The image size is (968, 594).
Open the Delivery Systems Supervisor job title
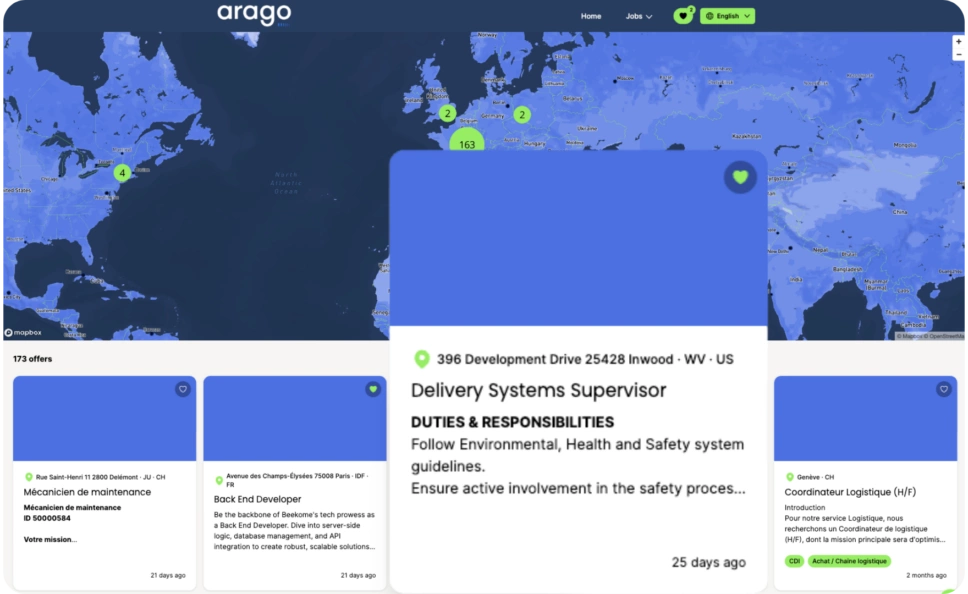(538, 390)
